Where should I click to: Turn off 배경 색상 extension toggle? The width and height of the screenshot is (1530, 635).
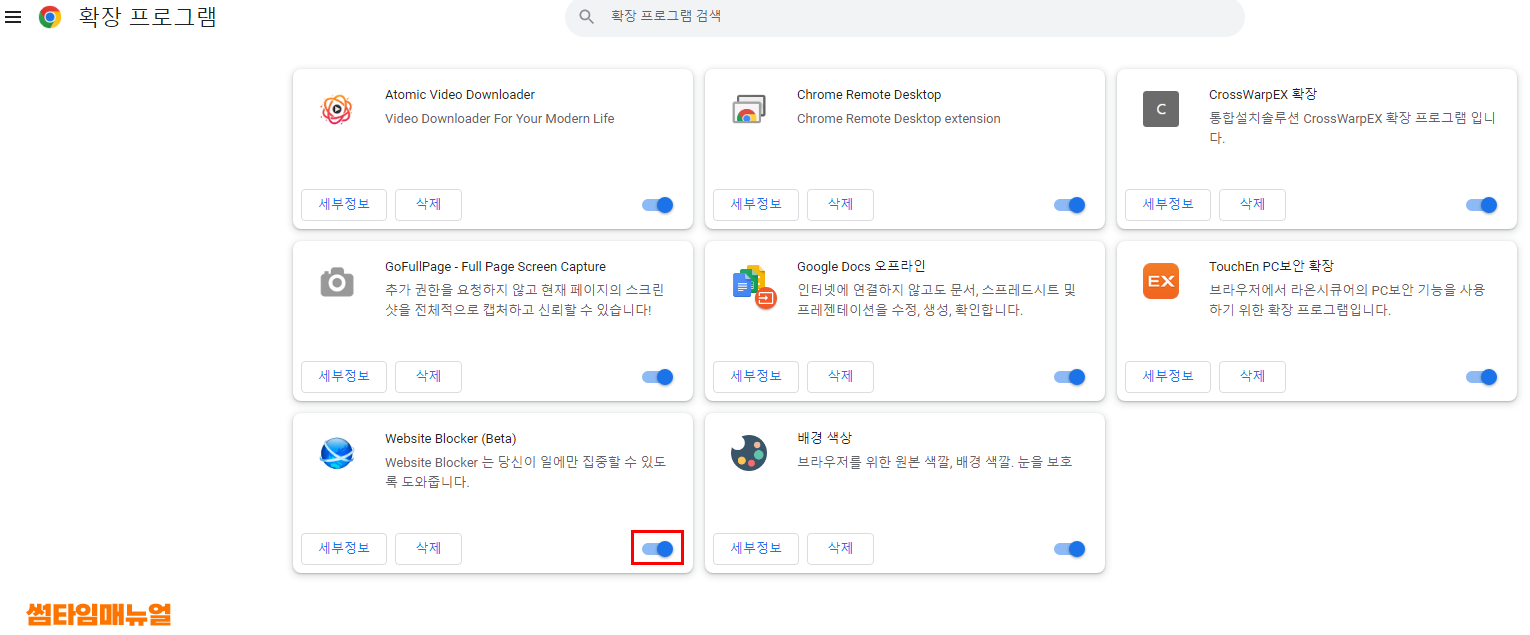[x=1070, y=549]
